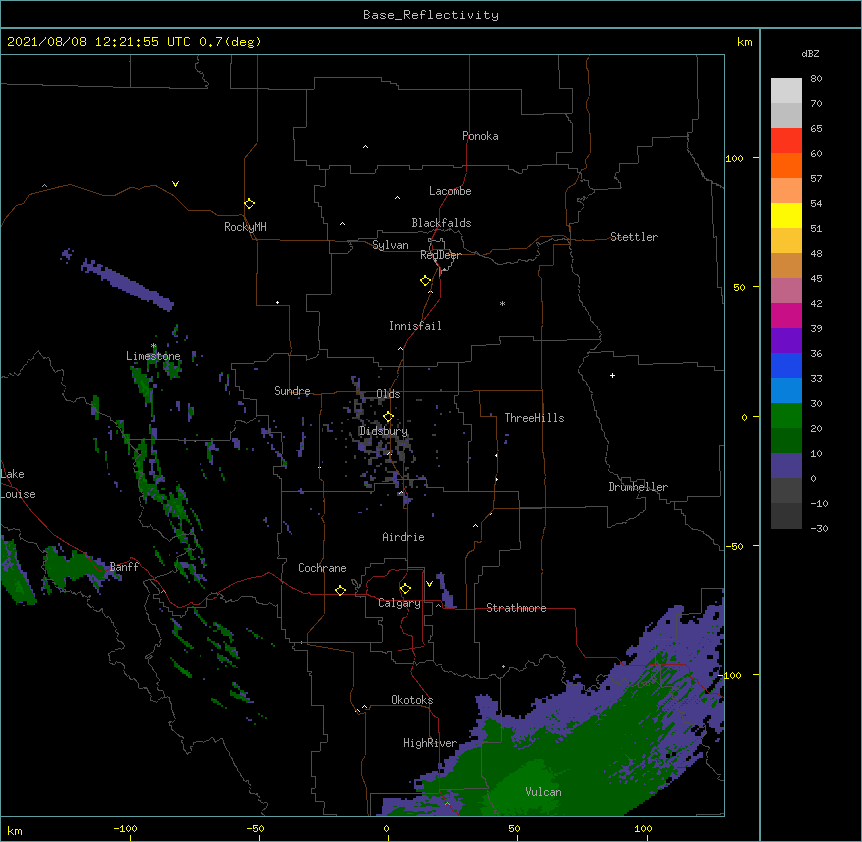Screen dimensions: 862x842
Task: Click the yellow V marker northwest of RockyMH
Action: coord(175,184)
